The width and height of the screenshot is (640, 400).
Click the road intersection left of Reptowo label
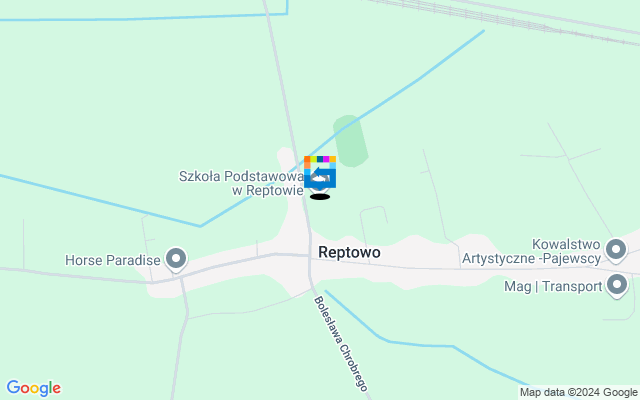(309, 256)
